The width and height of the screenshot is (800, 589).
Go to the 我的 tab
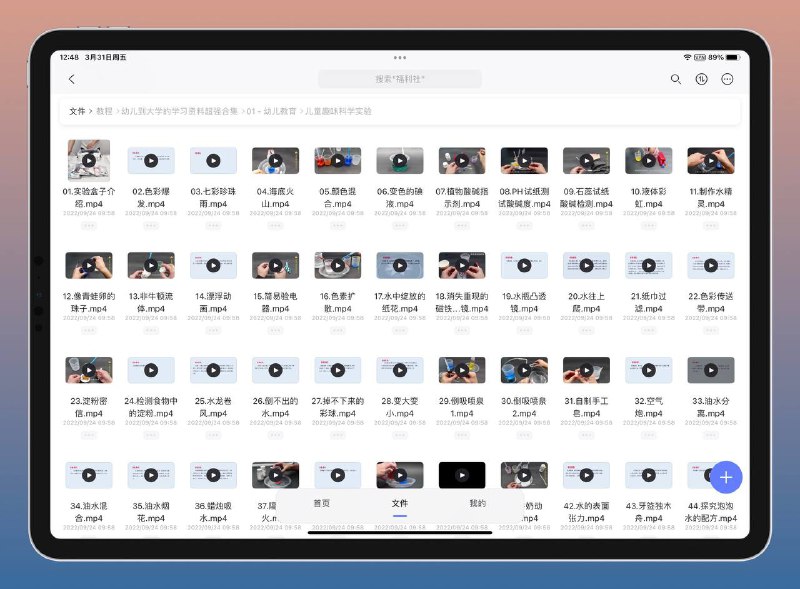point(477,504)
